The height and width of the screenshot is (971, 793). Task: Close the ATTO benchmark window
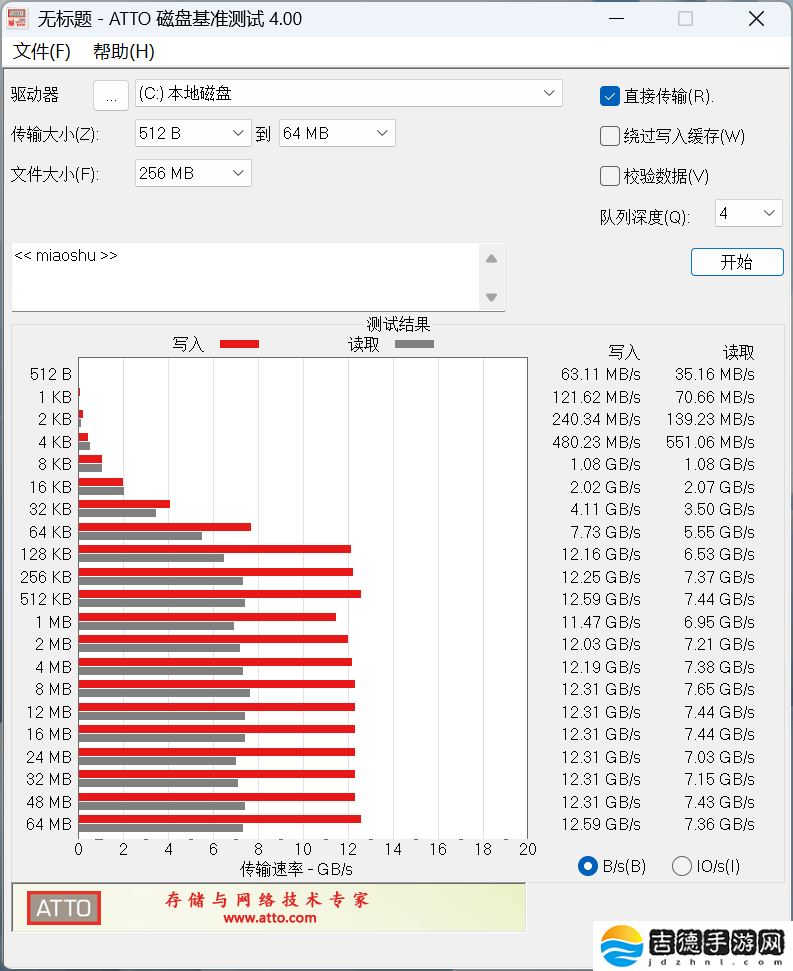[x=756, y=19]
